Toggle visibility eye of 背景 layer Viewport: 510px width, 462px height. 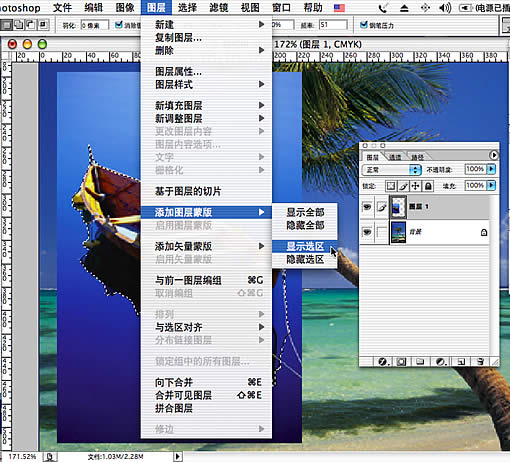[x=367, y=232]
